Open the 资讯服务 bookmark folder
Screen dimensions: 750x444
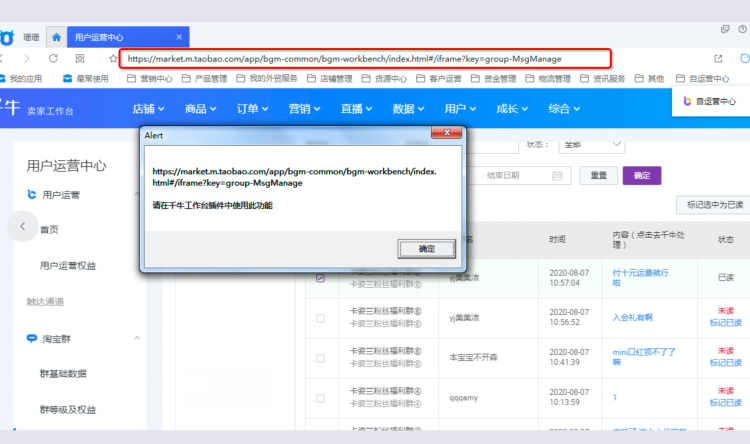coord(602,78)
